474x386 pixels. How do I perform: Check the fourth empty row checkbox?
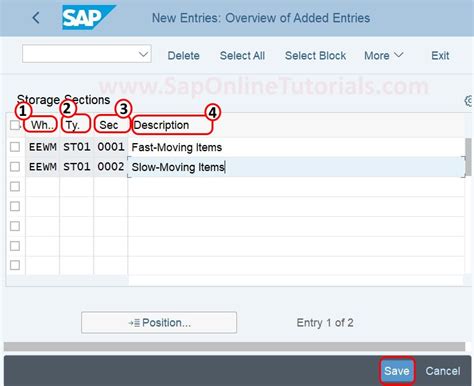click(15, 246)
